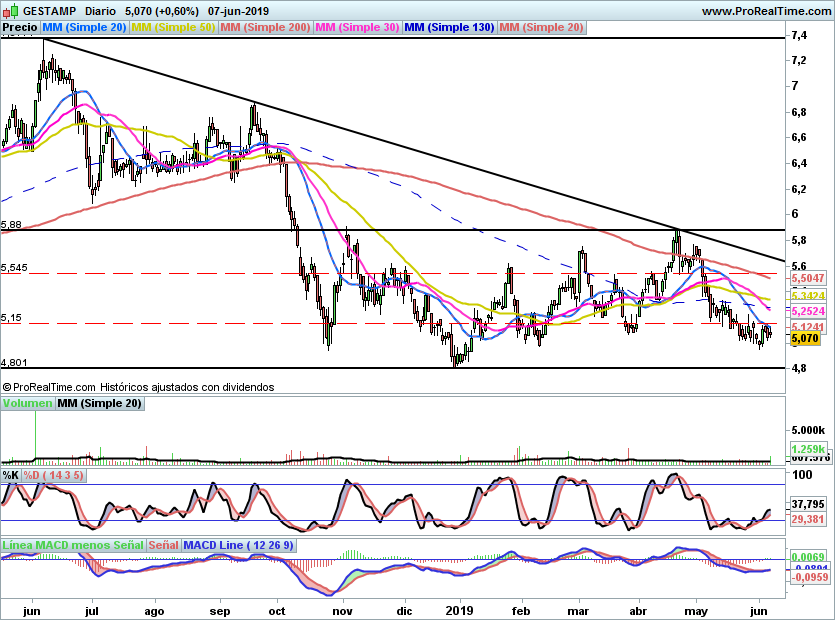Click the jul month marker on time axis
835x620 pixels.
[92, 611]
